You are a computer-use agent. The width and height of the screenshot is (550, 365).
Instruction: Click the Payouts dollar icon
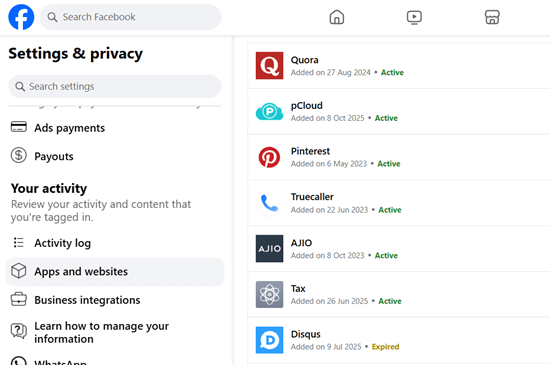coord(19,155)
